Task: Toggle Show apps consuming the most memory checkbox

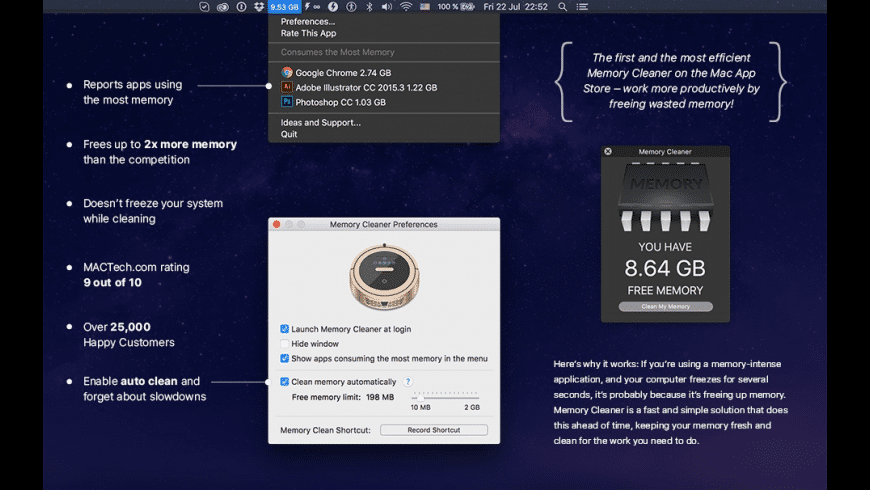Action: coord(285,358)
